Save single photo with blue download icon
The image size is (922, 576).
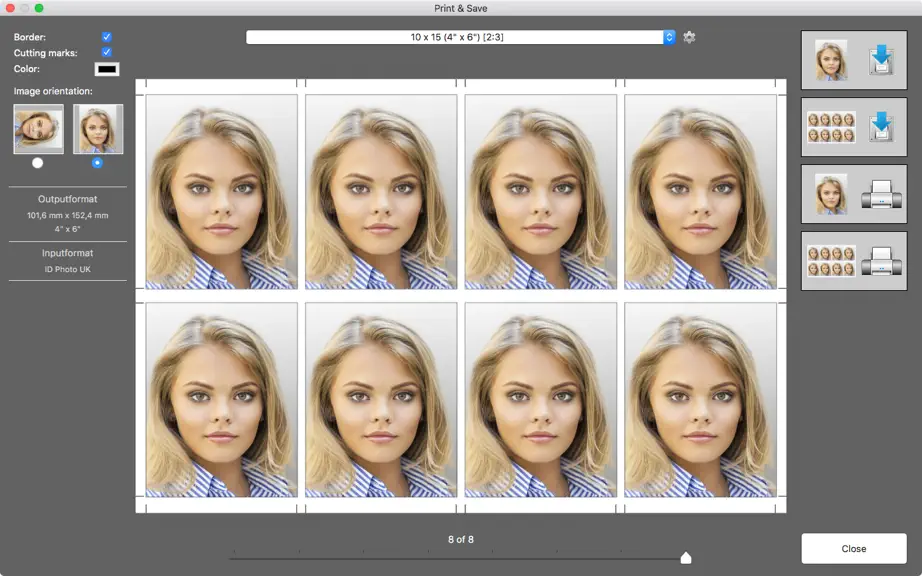click(854, 60)
